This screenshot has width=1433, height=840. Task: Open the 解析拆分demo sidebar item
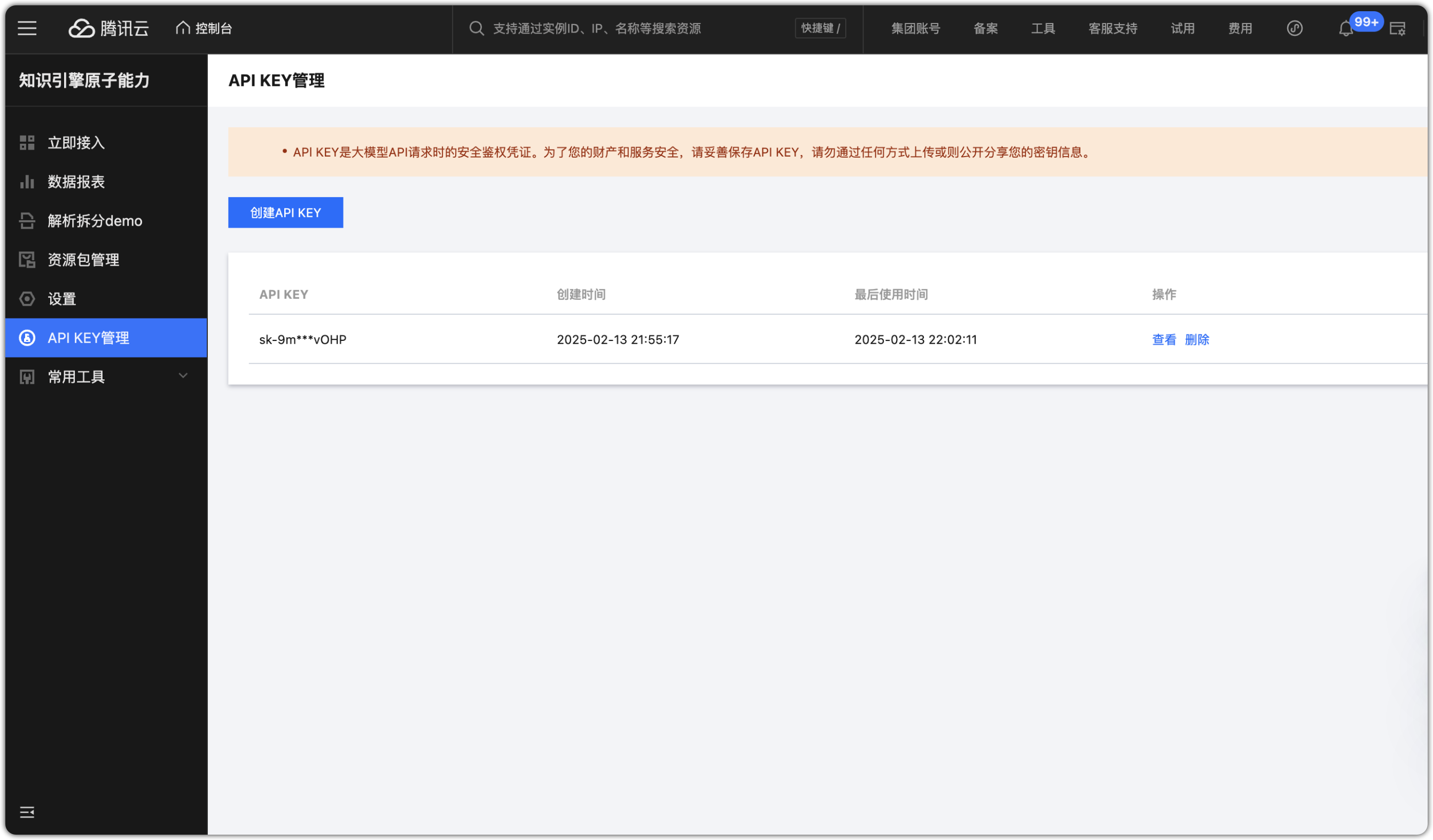pyautogui.click(x=95, y=221)
